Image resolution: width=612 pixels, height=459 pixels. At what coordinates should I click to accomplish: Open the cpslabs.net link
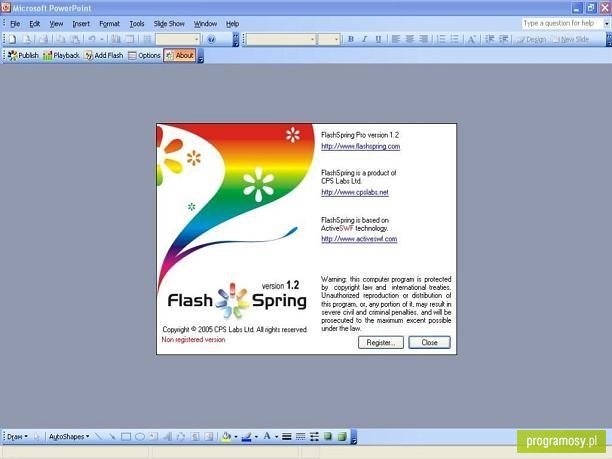click(355, 192)
